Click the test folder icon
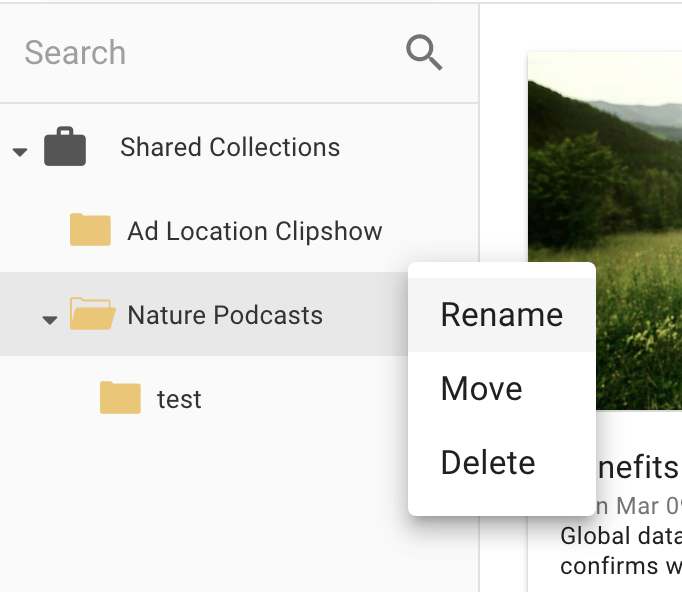The image size is (682, 592). click(120, 398)
